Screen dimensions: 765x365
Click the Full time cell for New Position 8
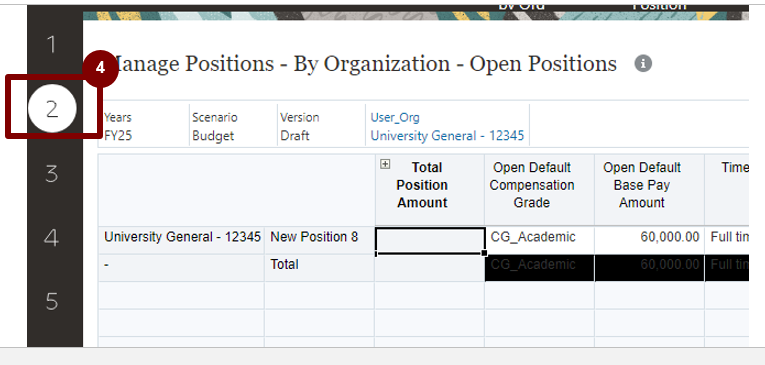(727, 240)
